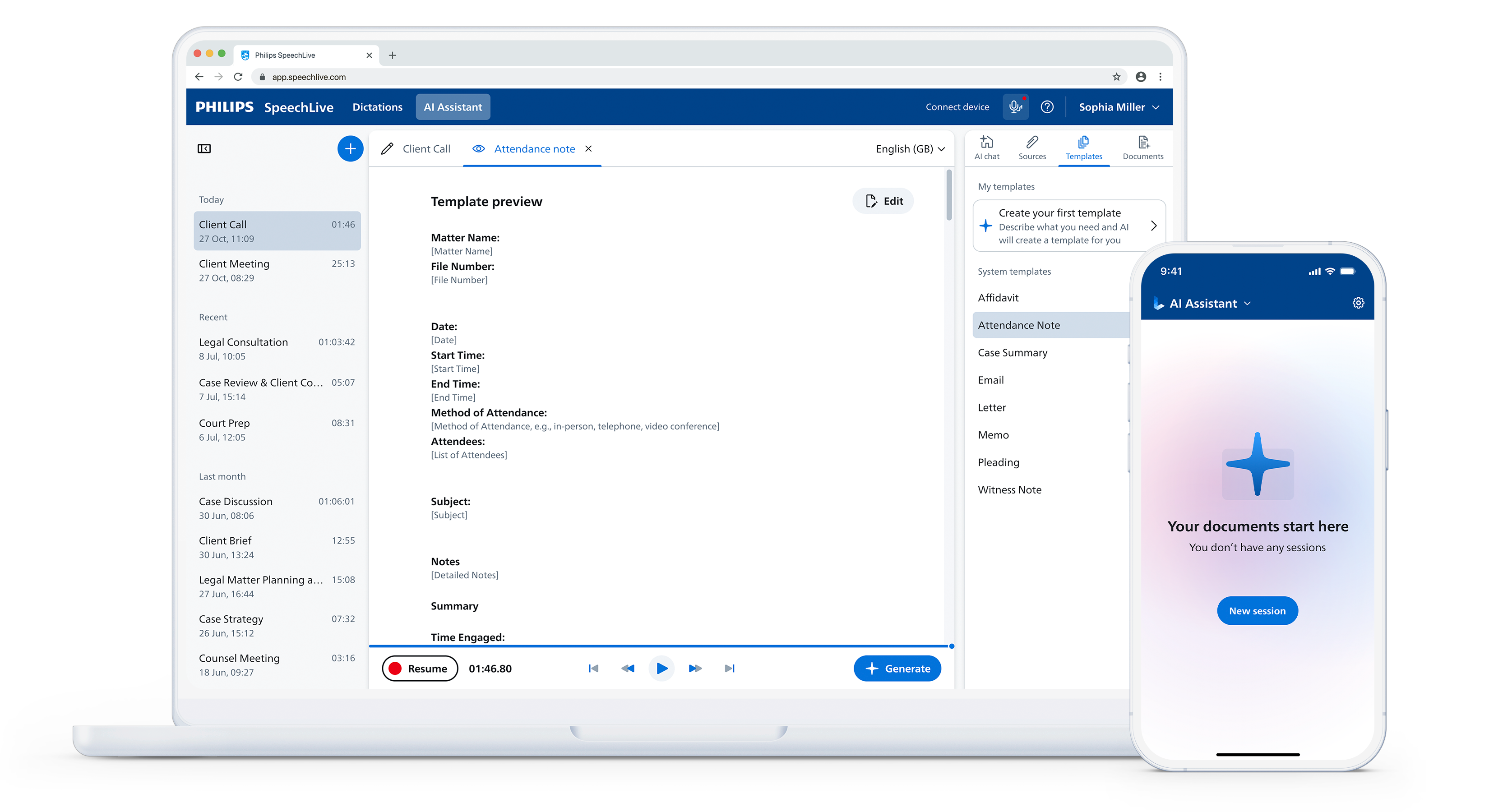Play the recording
The height and width of the screenshot is (812, 1489).
(x=661, y=668)
